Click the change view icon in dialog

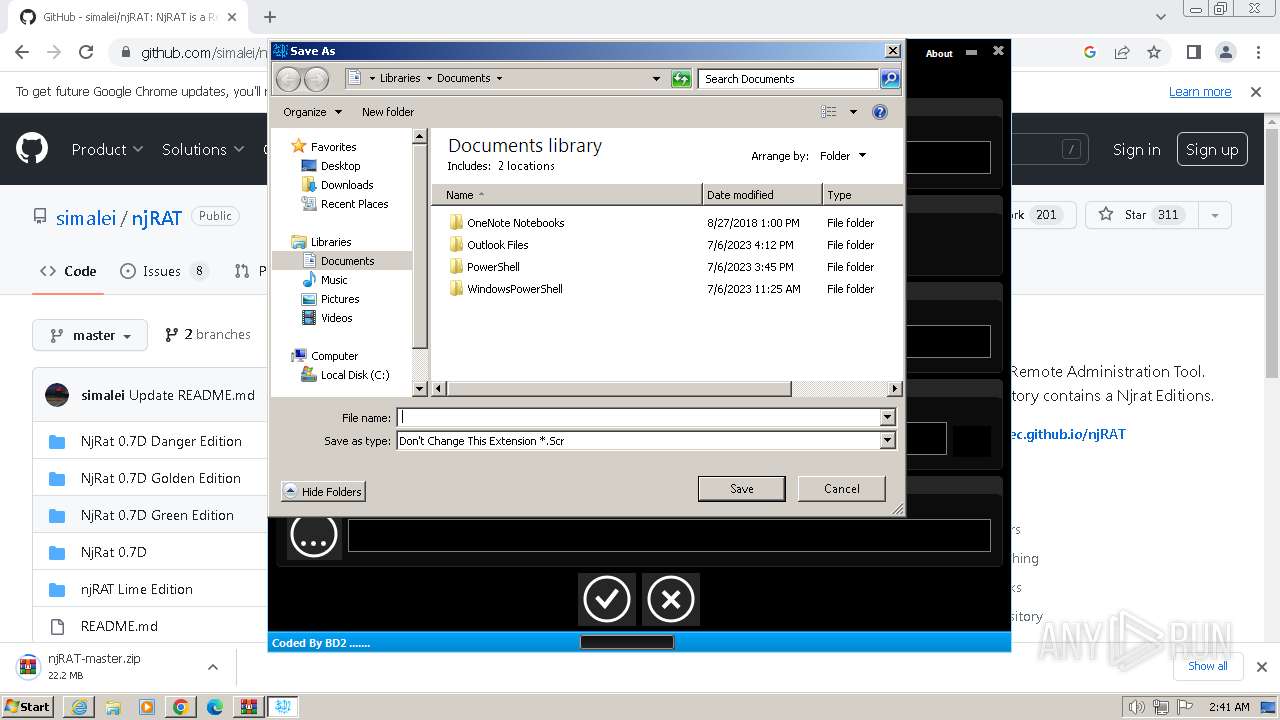point(828,112)
